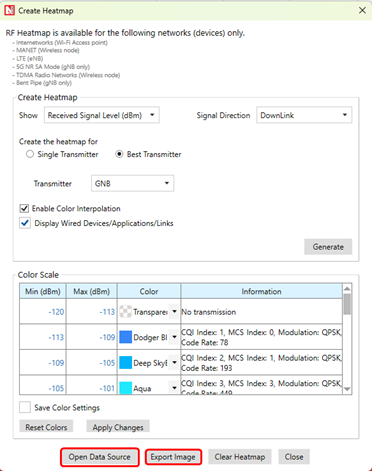This screenshot has height=471, width=372.
Task: Toggle Enable Color Interpolation checkbox
Action: click(x=24, y=209)
